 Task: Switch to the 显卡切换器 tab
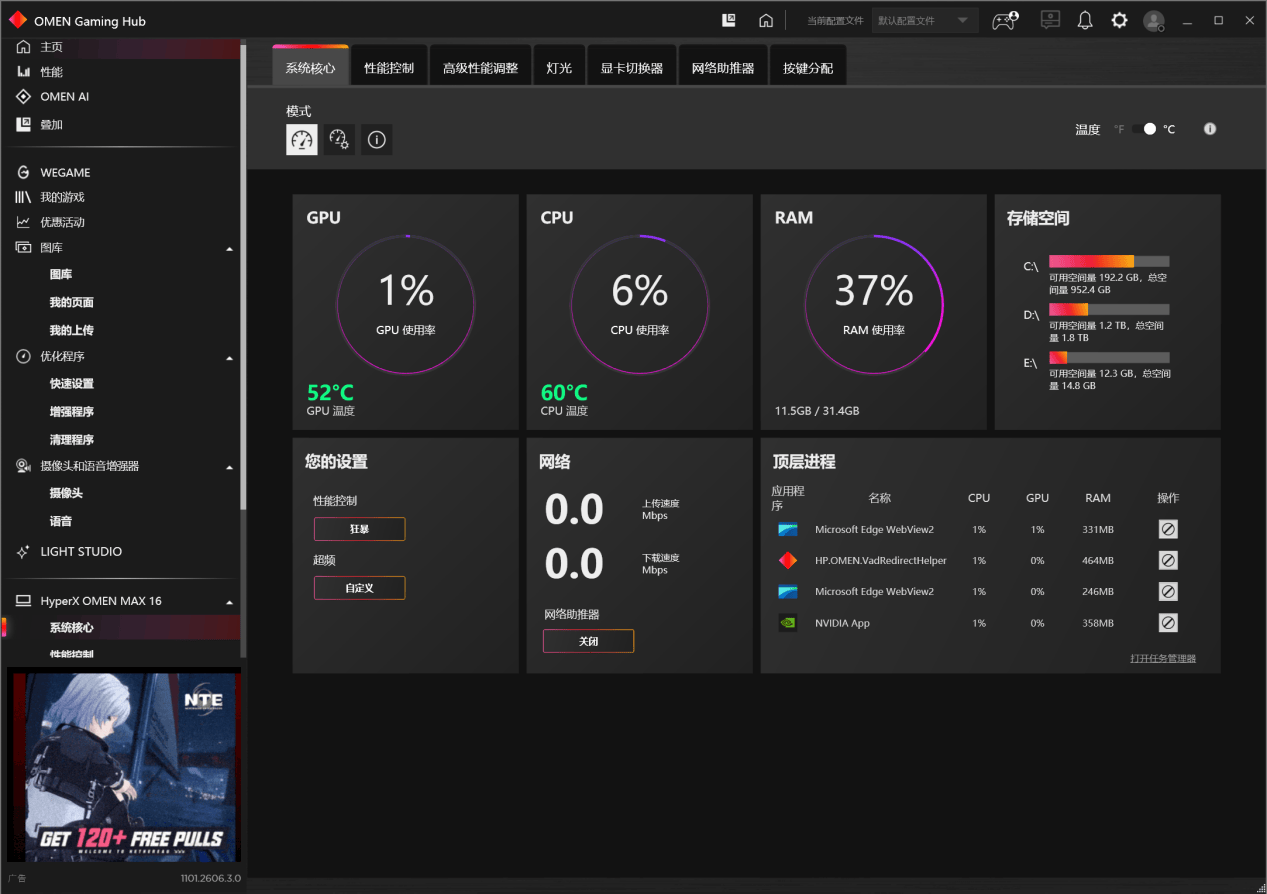click(632, 68)
